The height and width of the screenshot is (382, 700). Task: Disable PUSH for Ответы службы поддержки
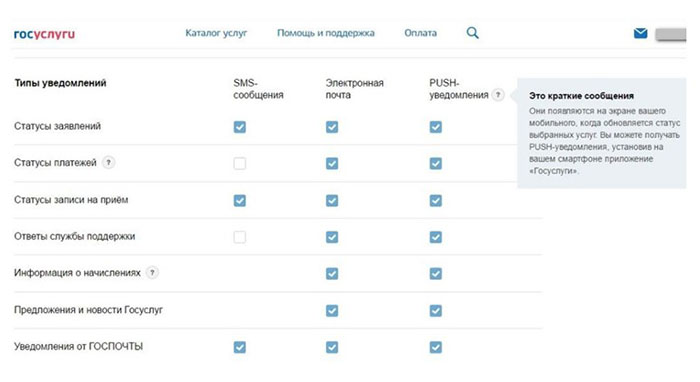click(x=436, y=237)
